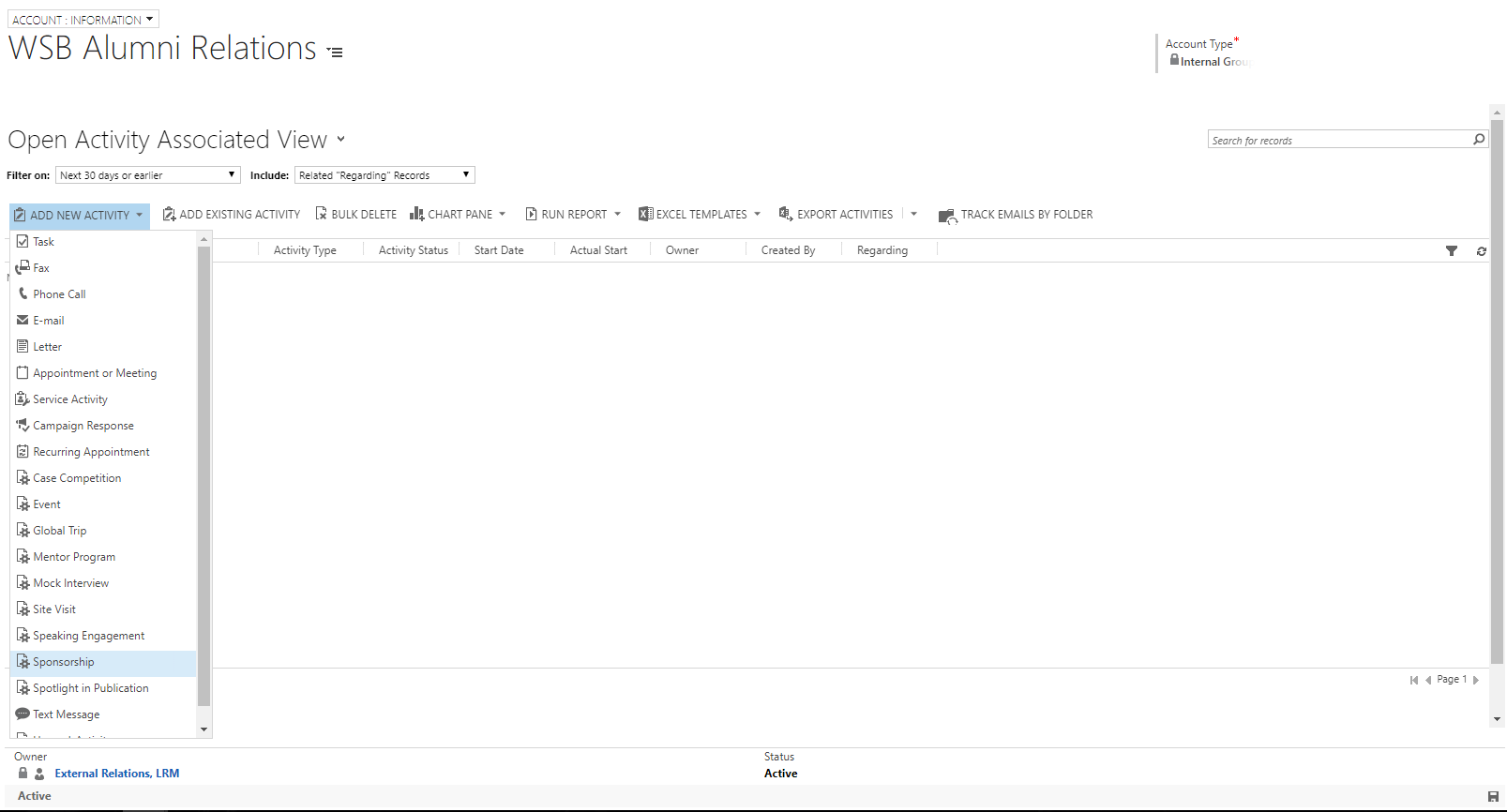Click the search magnifier icon
1507x812 pixels.
pyautogui.click(x=1479, y=140)
